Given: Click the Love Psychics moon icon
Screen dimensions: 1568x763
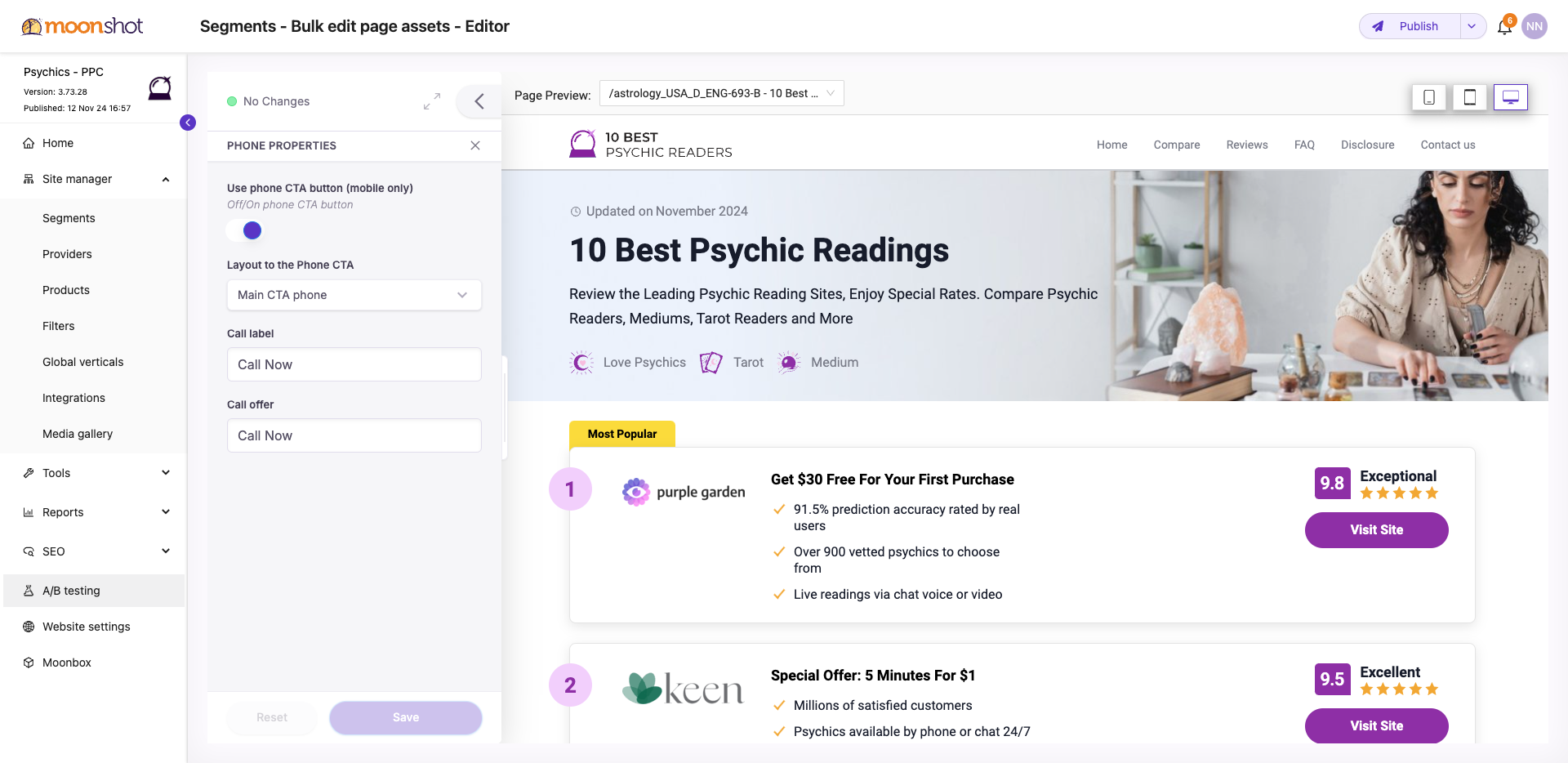Looking at the screenshot, I should (x=581, y=362).
